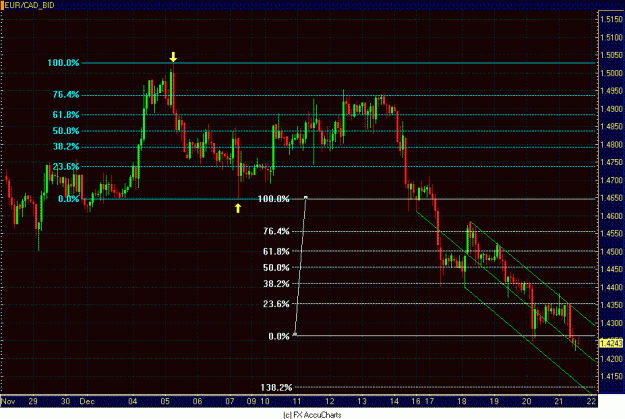
Task: Click the 30 date axis label
Action: (x=66, y=401)
